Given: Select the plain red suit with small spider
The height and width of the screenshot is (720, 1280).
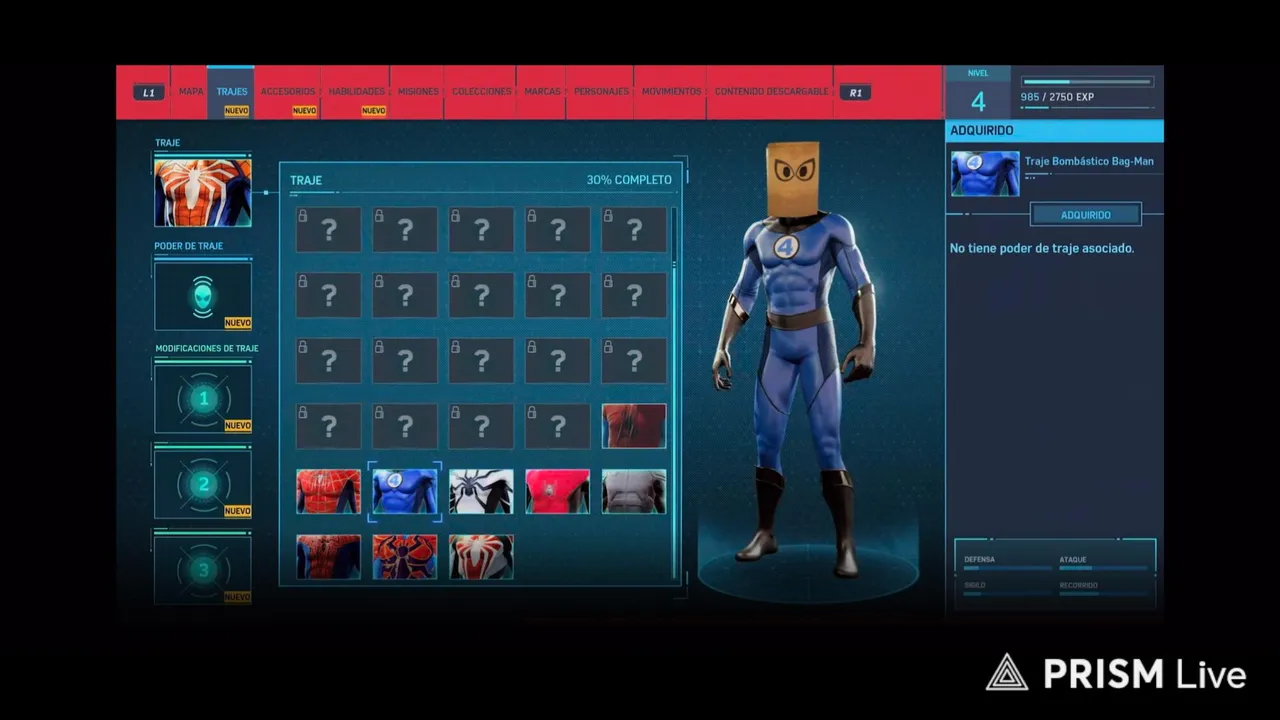Looking at the screenshot, I should (x=558, y=492).
